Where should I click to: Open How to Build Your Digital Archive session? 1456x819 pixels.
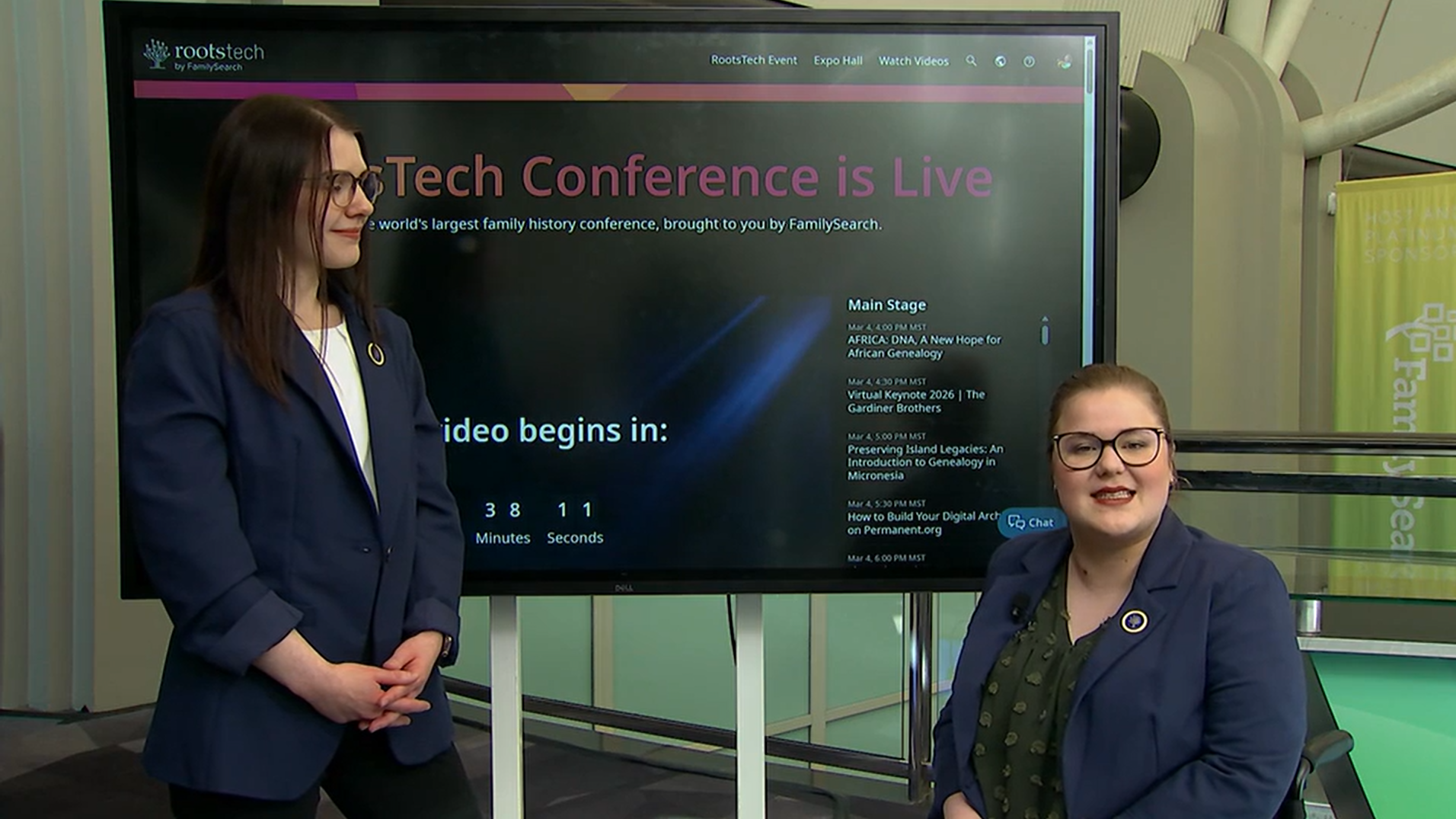(923, 523)
